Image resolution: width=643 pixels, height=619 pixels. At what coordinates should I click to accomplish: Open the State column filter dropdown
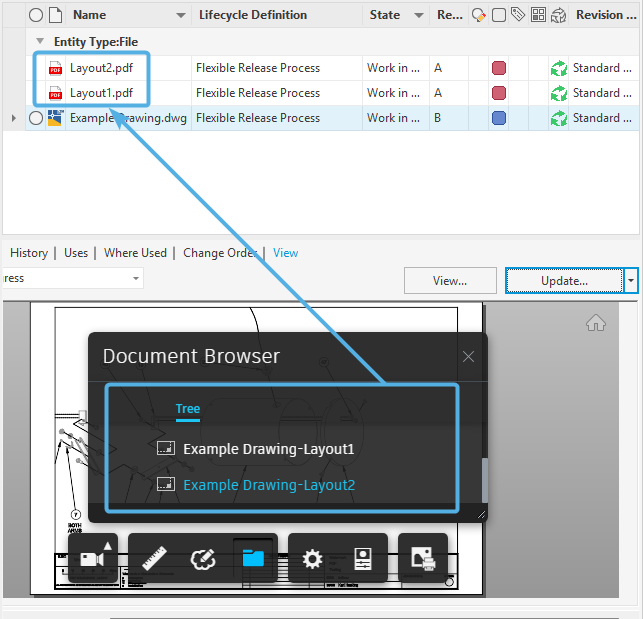point(419,16)
